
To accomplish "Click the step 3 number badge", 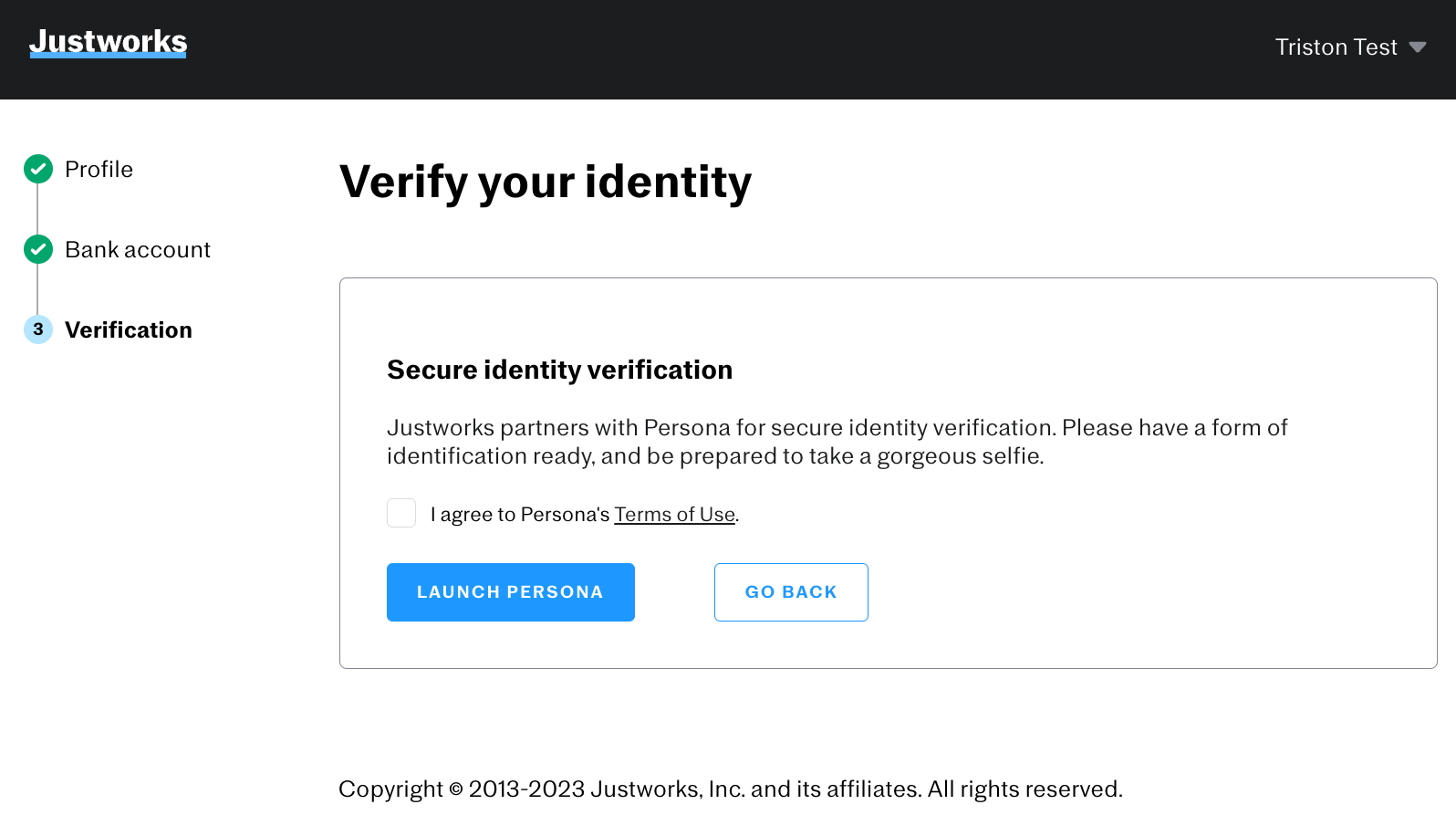I will (x=38, y=329).
